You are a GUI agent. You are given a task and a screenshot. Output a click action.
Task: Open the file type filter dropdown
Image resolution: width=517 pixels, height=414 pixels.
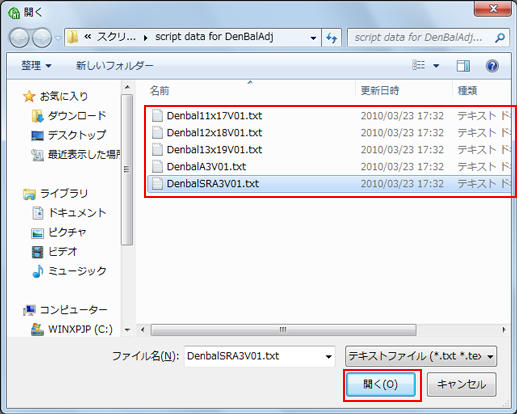click(421, 356)
